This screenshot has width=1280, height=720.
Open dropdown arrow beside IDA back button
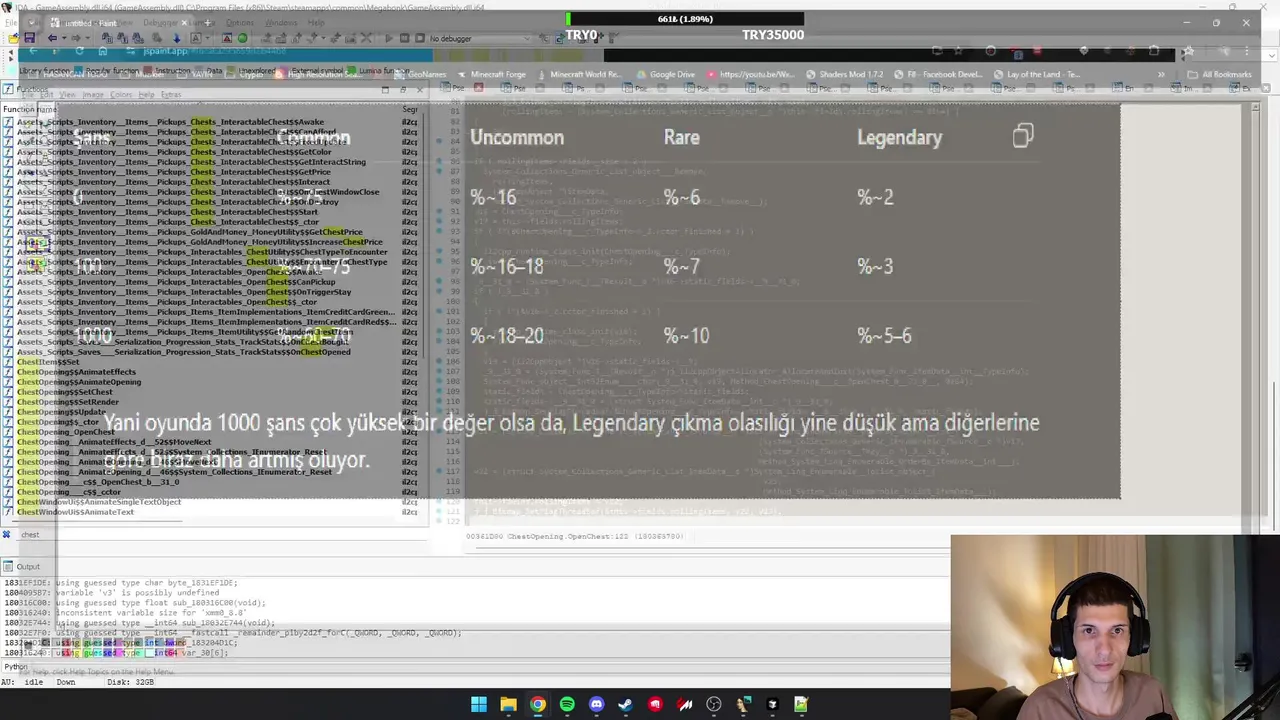[x=62, y=38]
